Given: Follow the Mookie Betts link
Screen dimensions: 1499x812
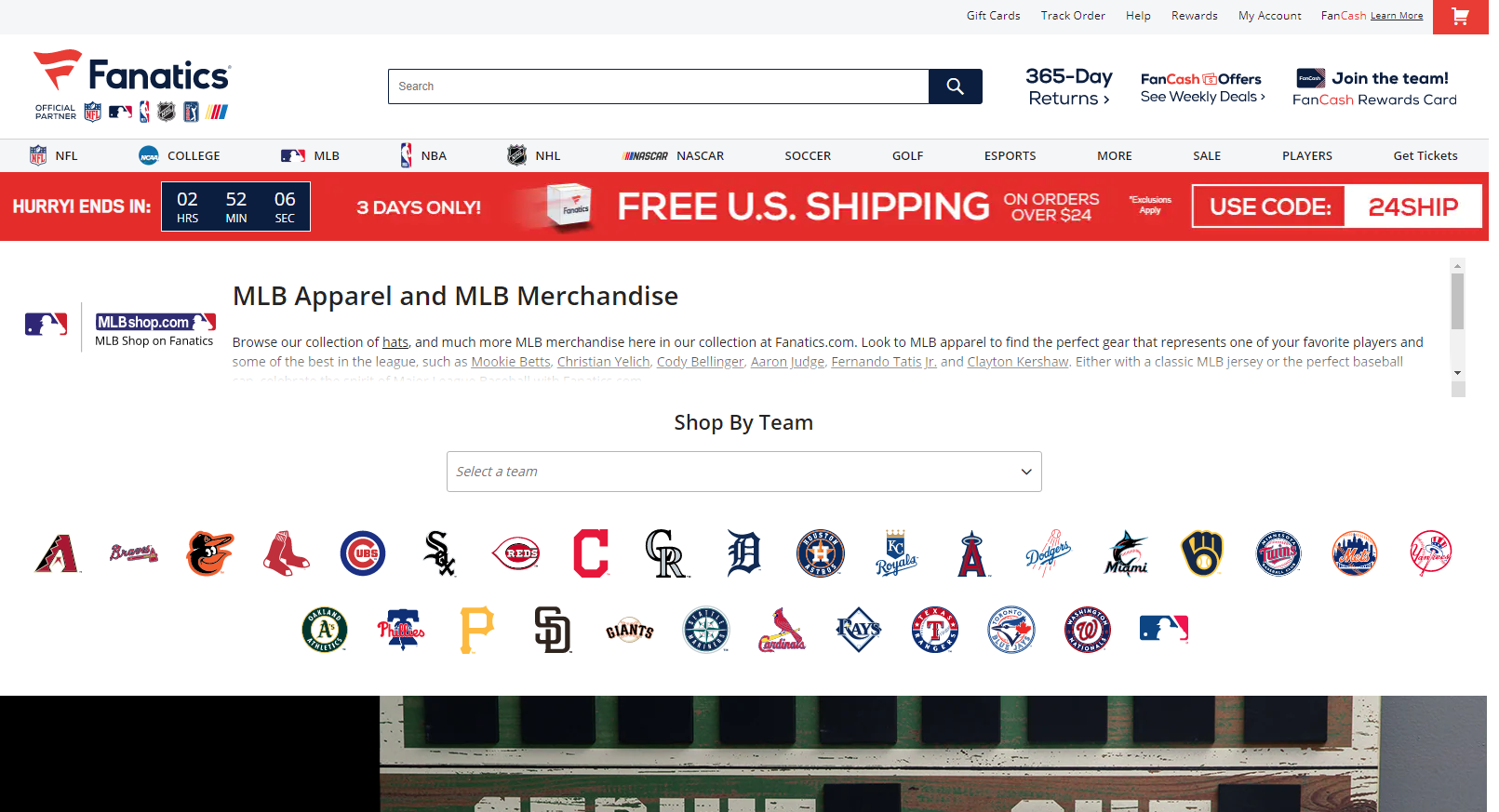Looking at the screenshot, I should [511, 362].
